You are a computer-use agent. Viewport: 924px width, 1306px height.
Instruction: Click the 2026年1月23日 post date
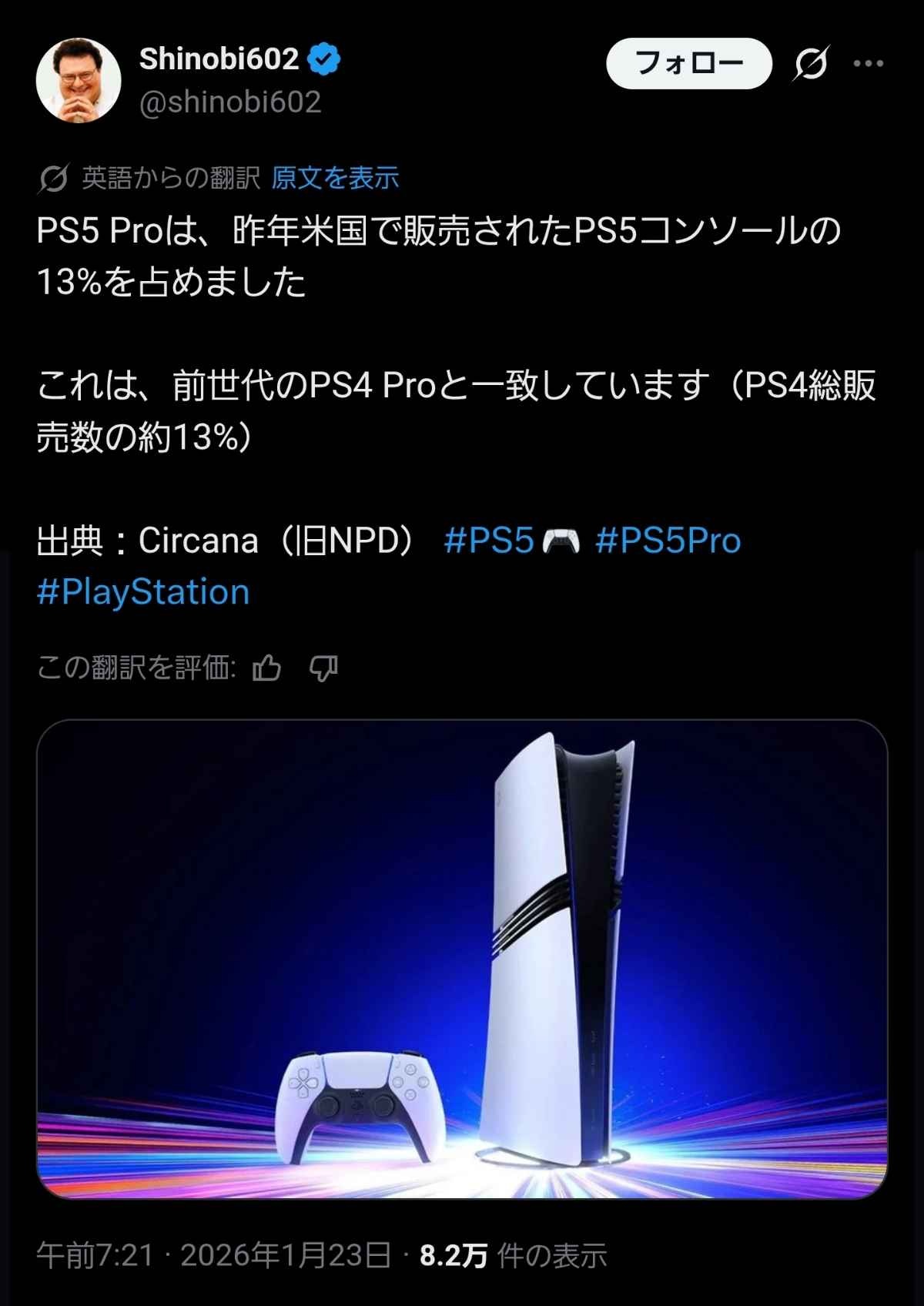click(286, 1255)
